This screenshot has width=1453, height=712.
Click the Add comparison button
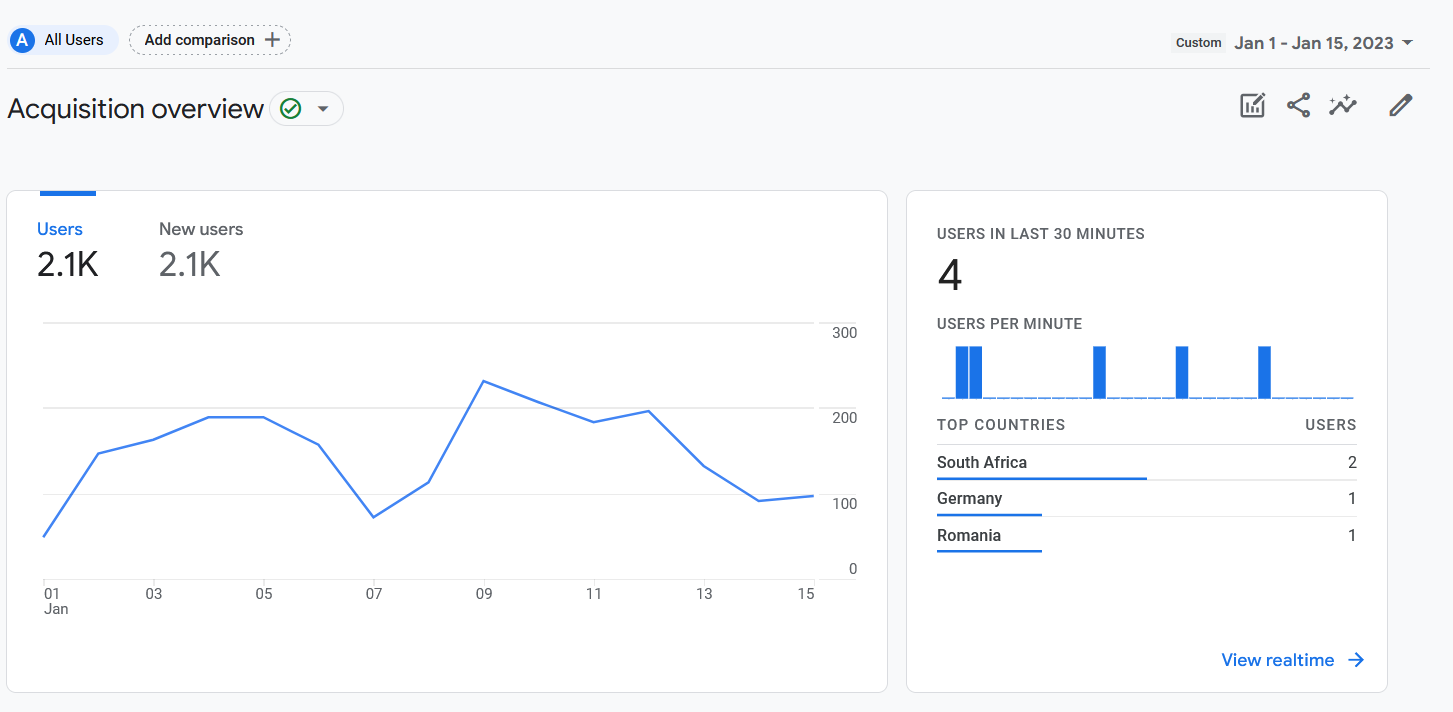point(210,40)
